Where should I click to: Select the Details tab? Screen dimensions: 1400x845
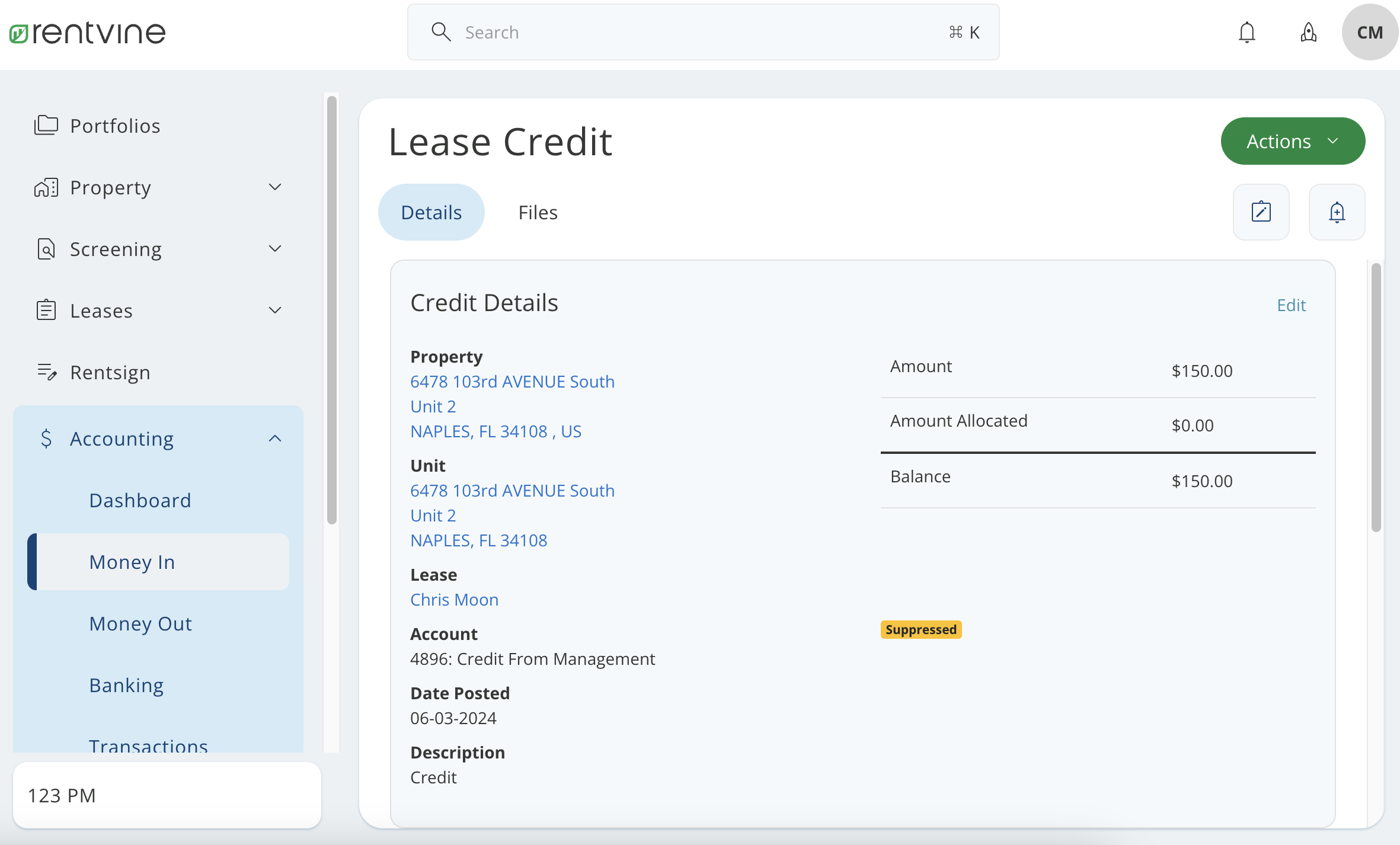(x=431, y=212)
